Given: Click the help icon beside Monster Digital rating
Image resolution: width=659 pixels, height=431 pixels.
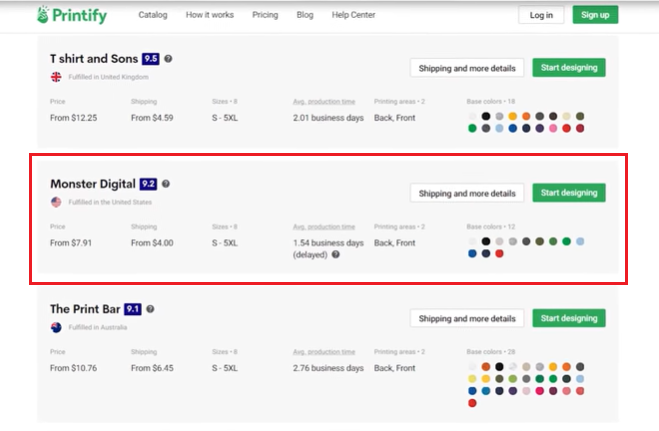Looking at the screenshot, I should click(x=166, y=184).
